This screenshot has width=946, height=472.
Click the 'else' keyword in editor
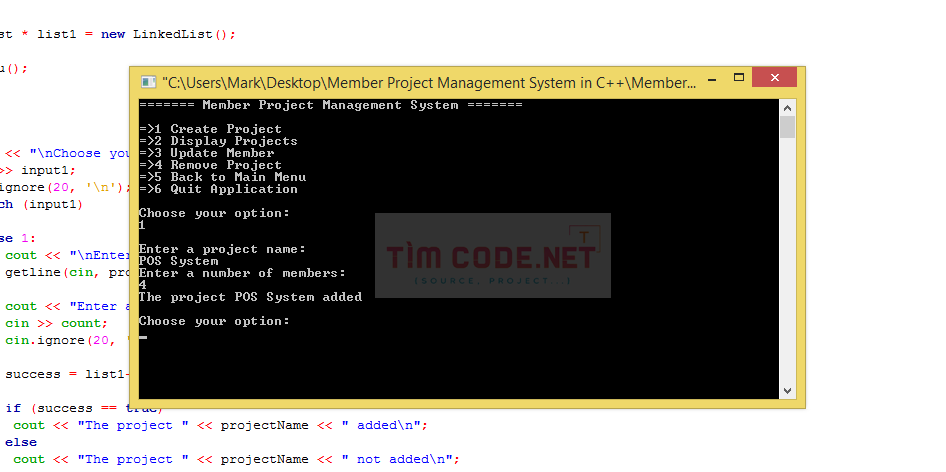coord(21,442)
